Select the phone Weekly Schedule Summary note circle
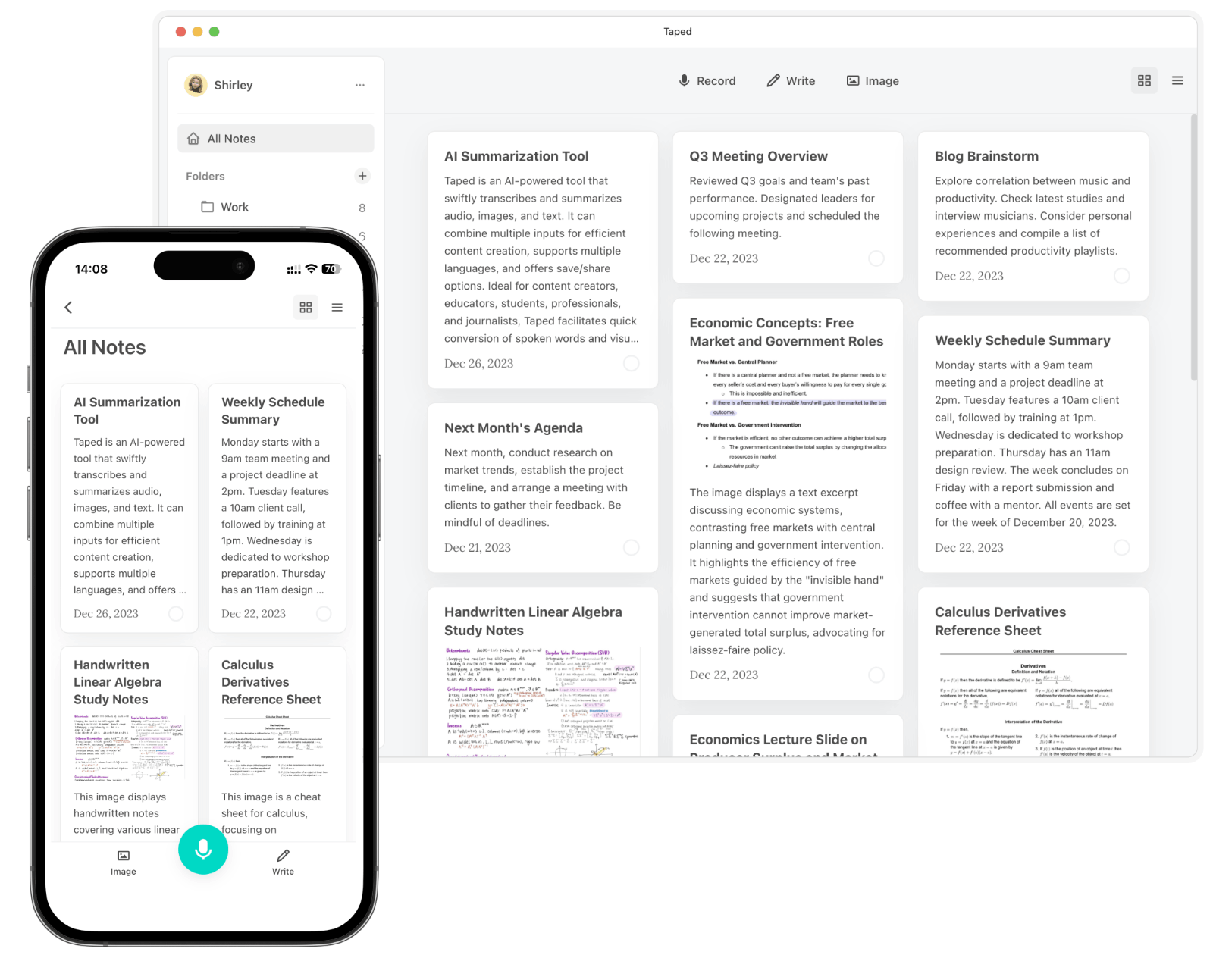The height and width of the screenshot is (980, 1213). (x=324, y=613)
